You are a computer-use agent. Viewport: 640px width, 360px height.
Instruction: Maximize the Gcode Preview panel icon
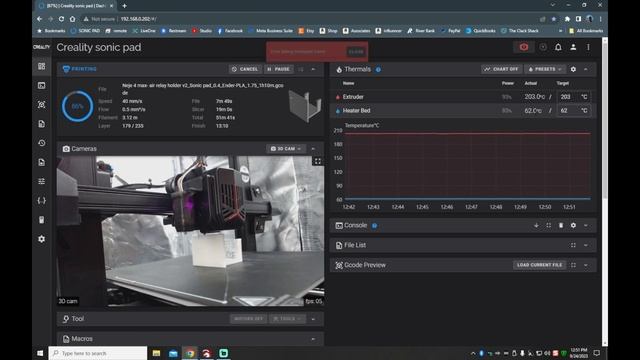(x=573, y=265)
